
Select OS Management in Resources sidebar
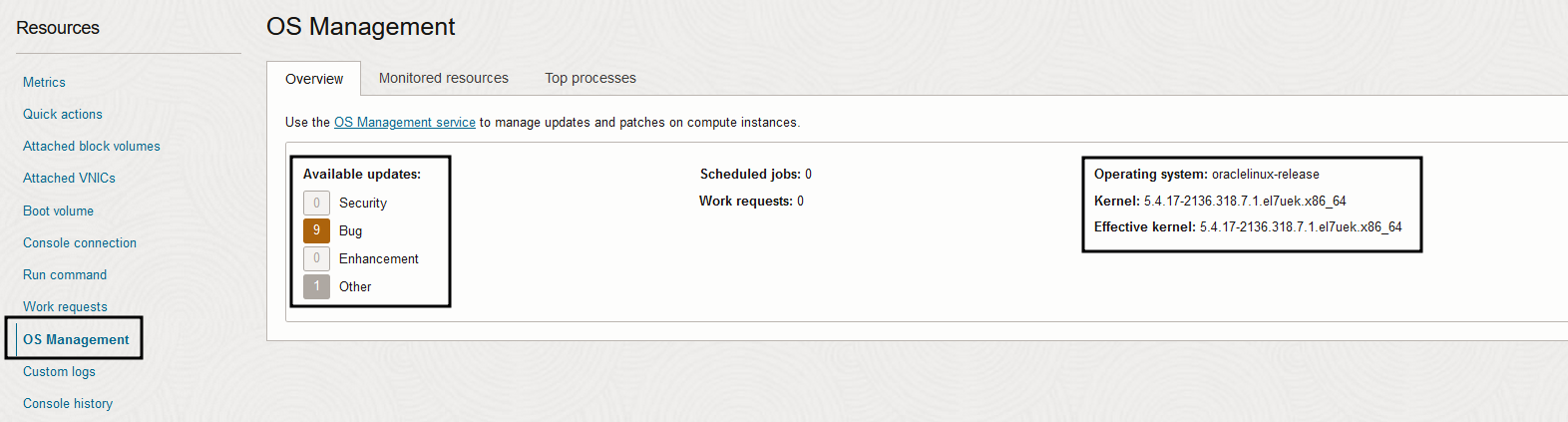click(76, 340)
